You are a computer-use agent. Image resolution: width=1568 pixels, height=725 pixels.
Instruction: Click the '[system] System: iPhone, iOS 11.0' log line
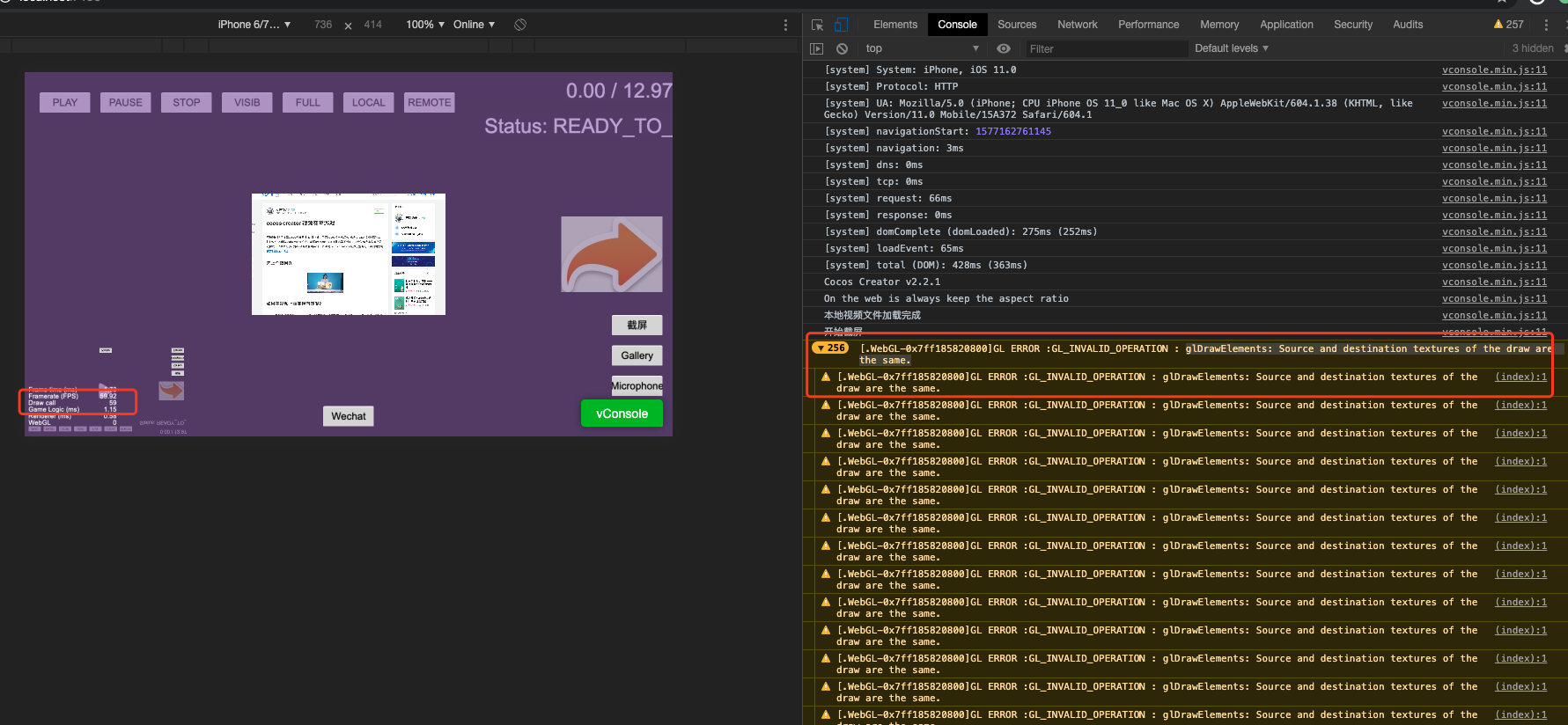click(x=920, y=70)
